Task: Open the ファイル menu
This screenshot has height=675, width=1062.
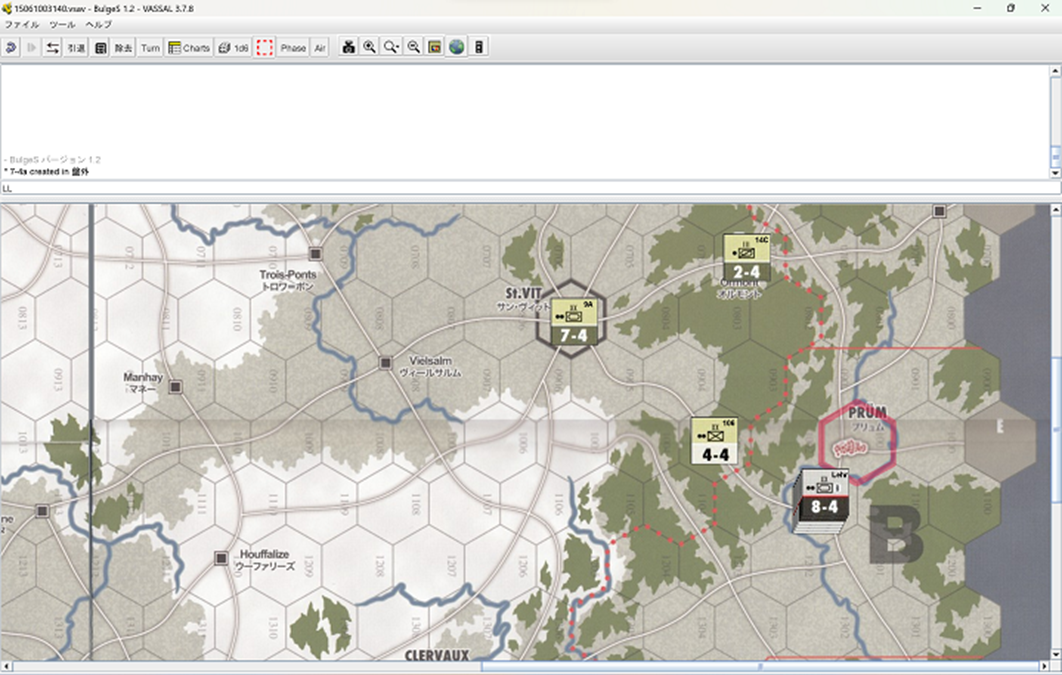Action: (22, 24)
